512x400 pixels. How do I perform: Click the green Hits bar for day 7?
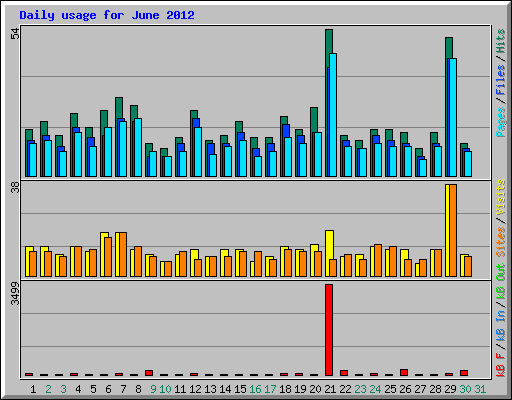coord(119,108)
